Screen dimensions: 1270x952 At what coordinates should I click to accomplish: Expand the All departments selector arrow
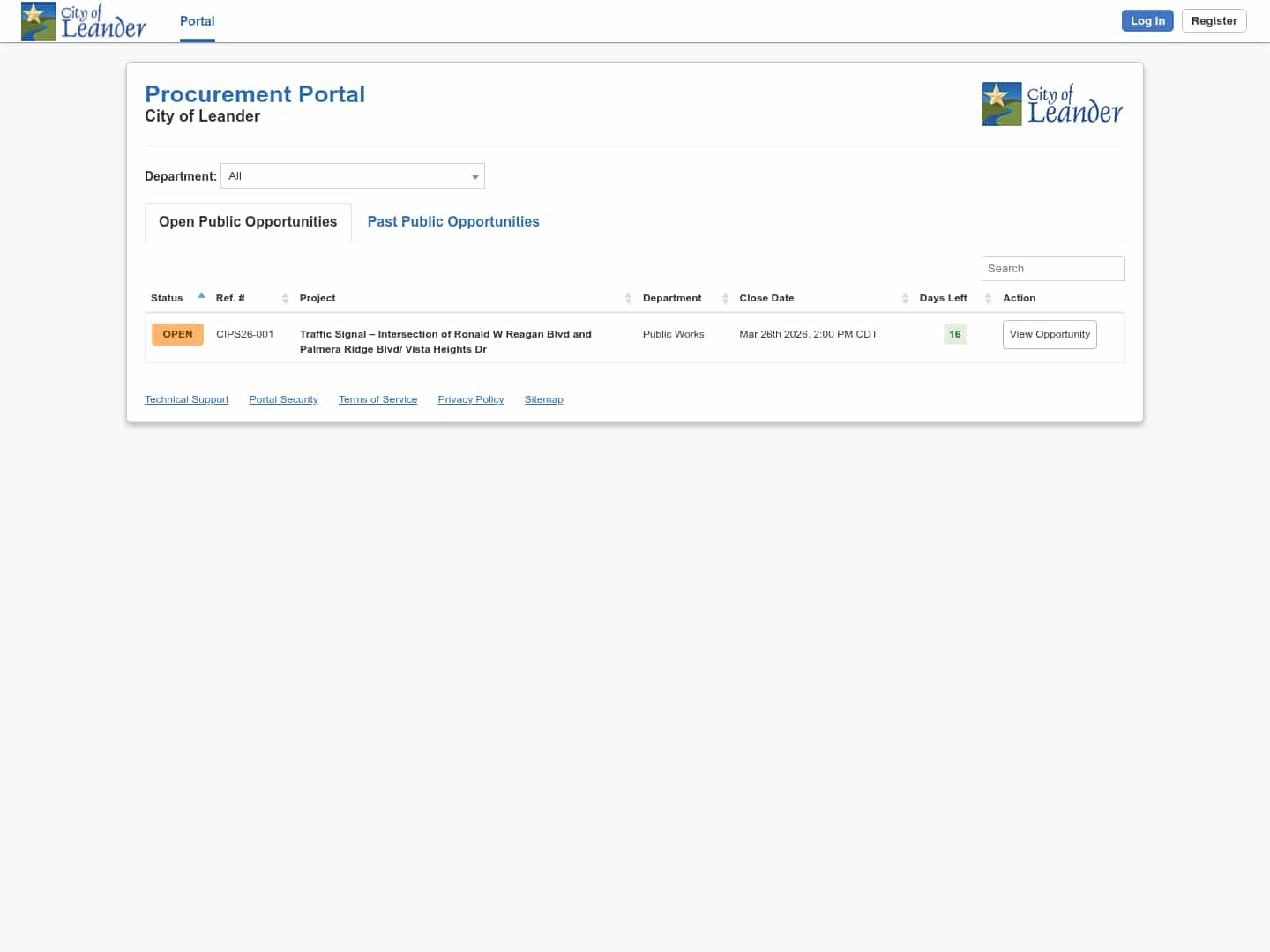[474, 176]
